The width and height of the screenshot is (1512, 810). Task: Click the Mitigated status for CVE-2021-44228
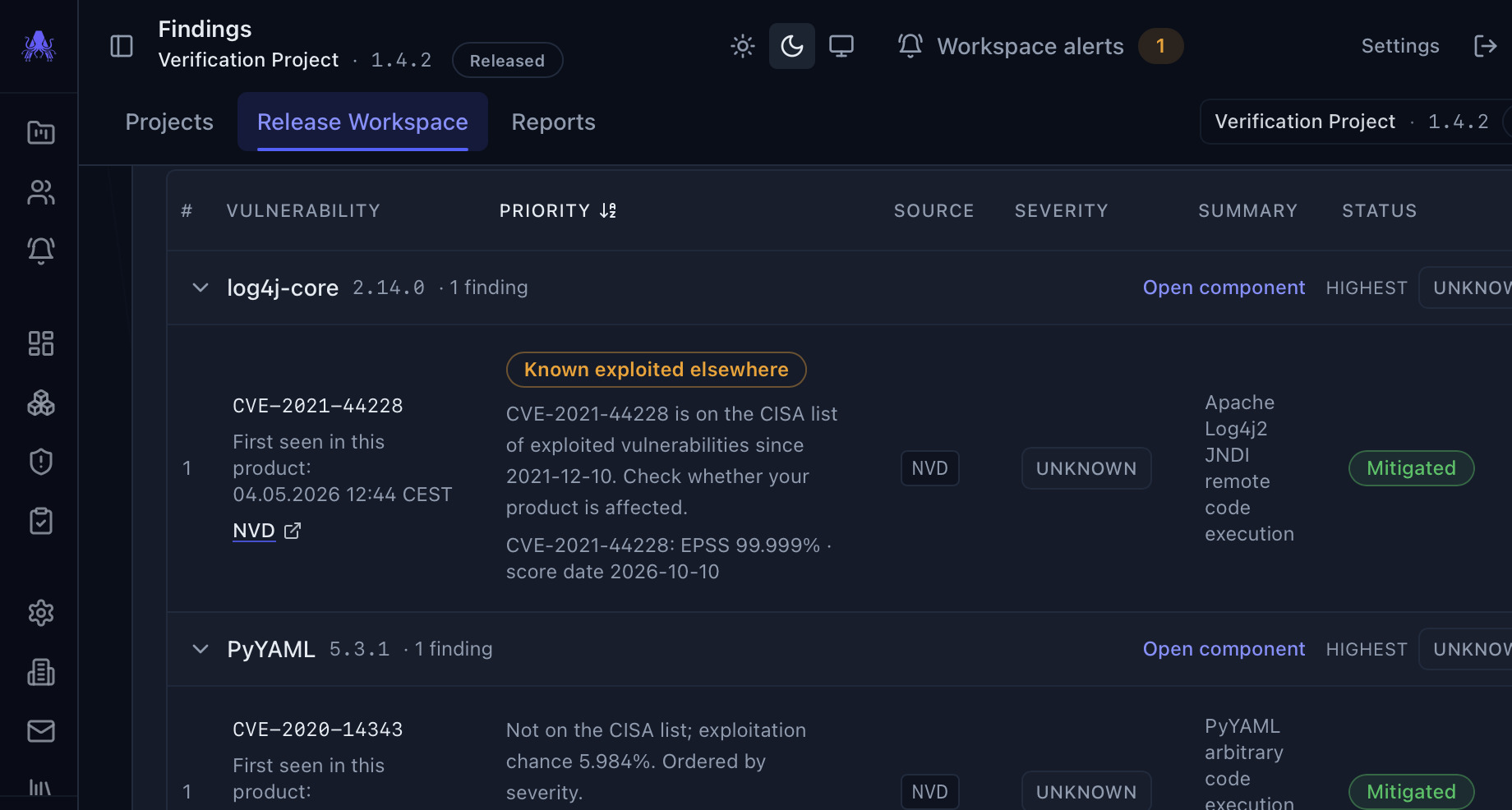coord(1411,468)
